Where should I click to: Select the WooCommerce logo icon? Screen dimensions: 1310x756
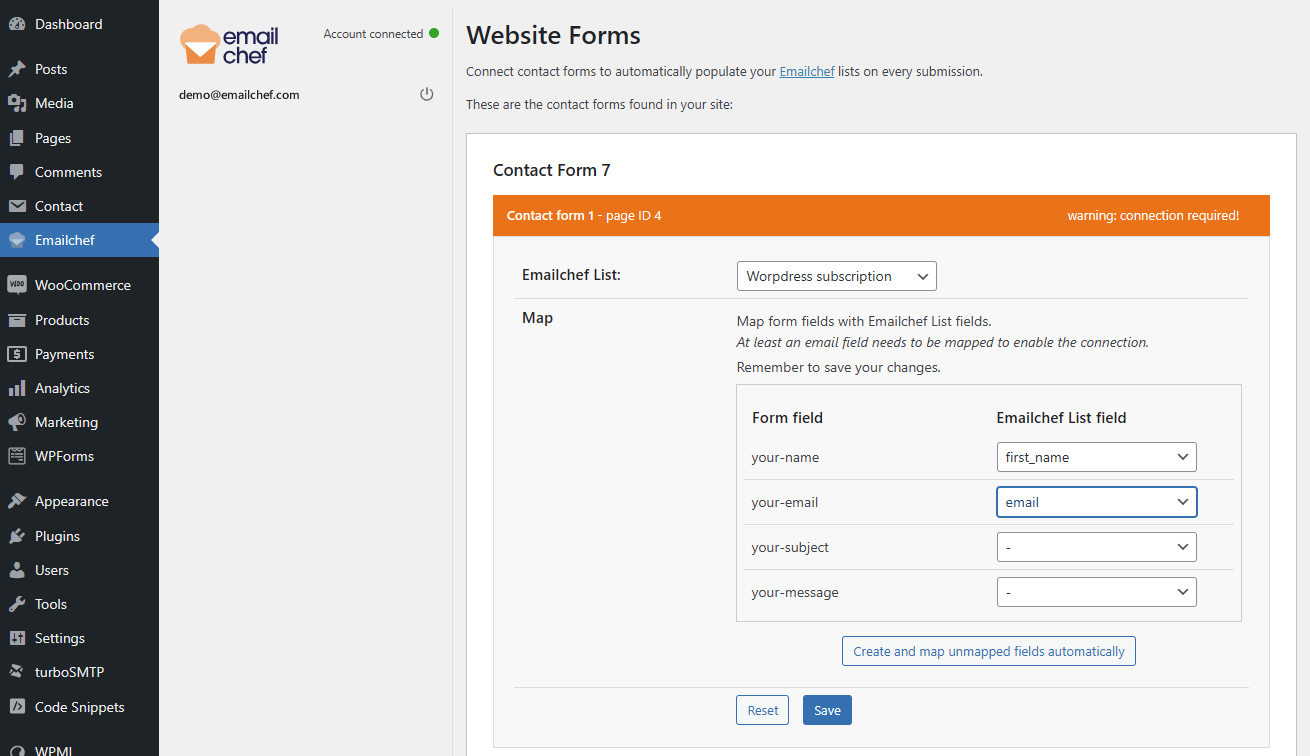pos(17,285)
